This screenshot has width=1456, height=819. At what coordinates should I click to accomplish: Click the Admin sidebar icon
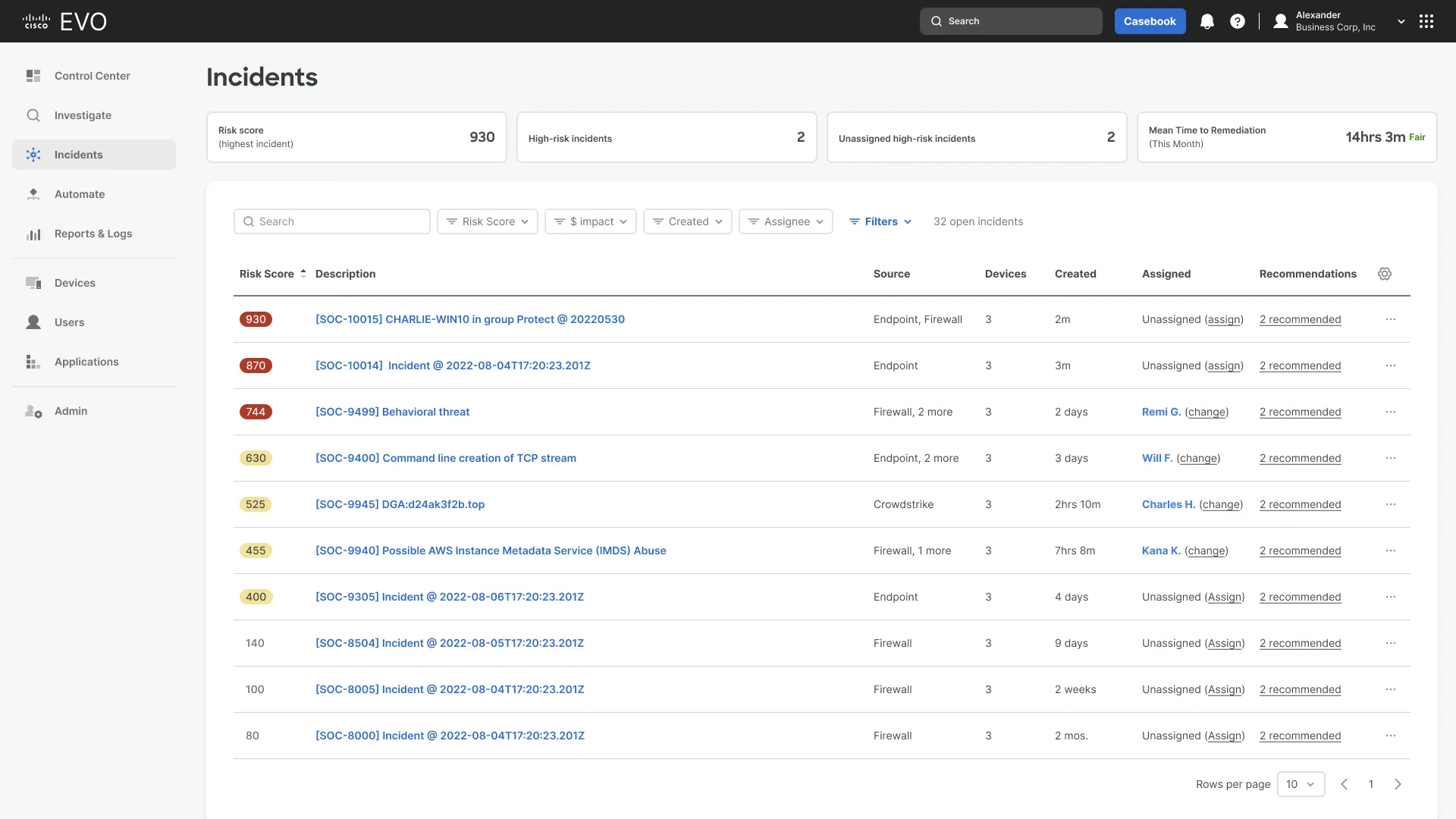[33, 411]
